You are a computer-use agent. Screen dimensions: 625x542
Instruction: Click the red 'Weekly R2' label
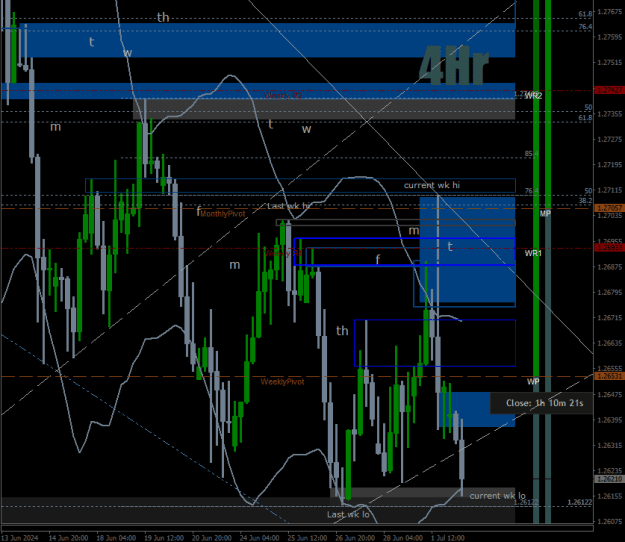coord(283,96)
